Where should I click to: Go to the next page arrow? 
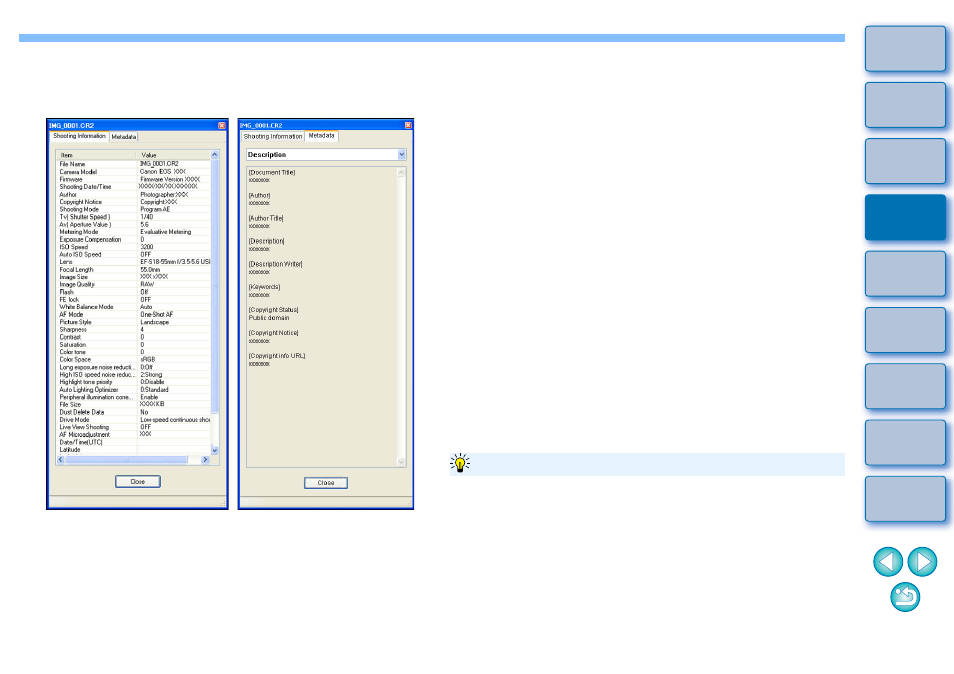coord(922,561)
